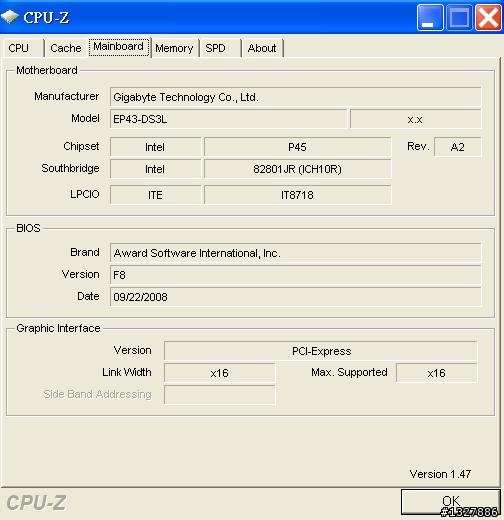
Task: Close the CPU-Z window
Action: [488, 18]
